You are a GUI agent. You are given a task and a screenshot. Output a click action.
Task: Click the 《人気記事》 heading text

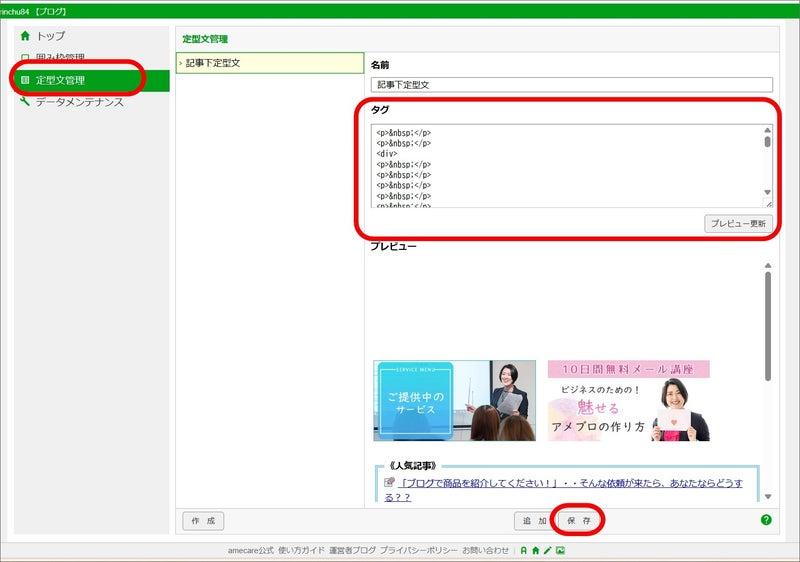(x=412, y=466)
